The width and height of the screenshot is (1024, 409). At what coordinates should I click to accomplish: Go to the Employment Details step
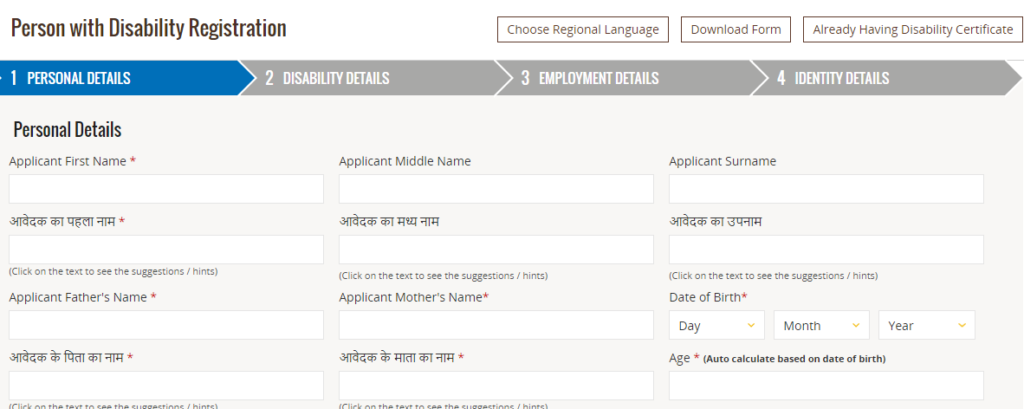click(625, 78)
